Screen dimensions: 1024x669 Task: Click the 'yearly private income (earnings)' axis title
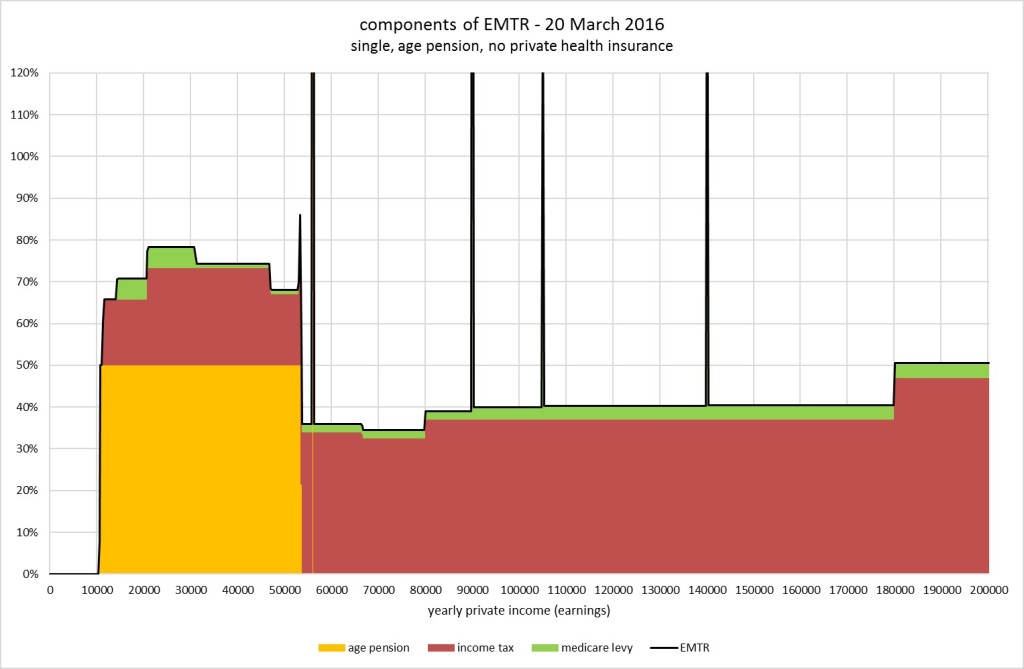coord(518,609)
